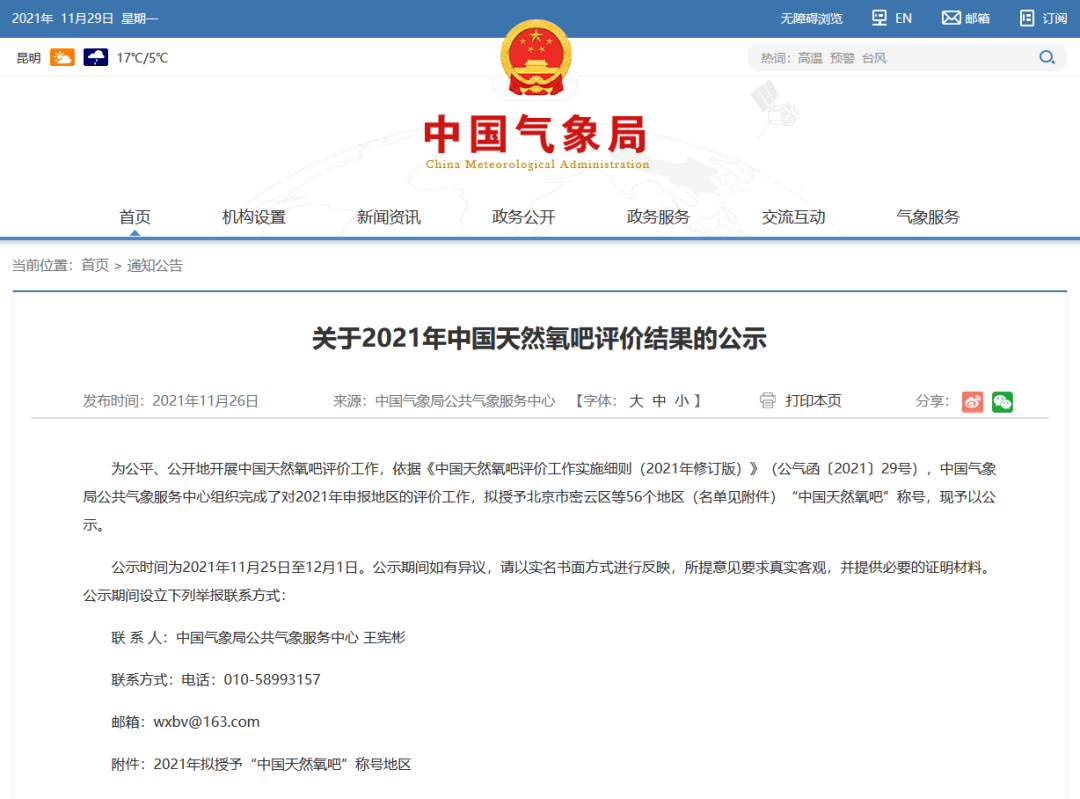Click the night weather icon beside temperature
Screen dimensions: 1080x799
click(96, 57)
